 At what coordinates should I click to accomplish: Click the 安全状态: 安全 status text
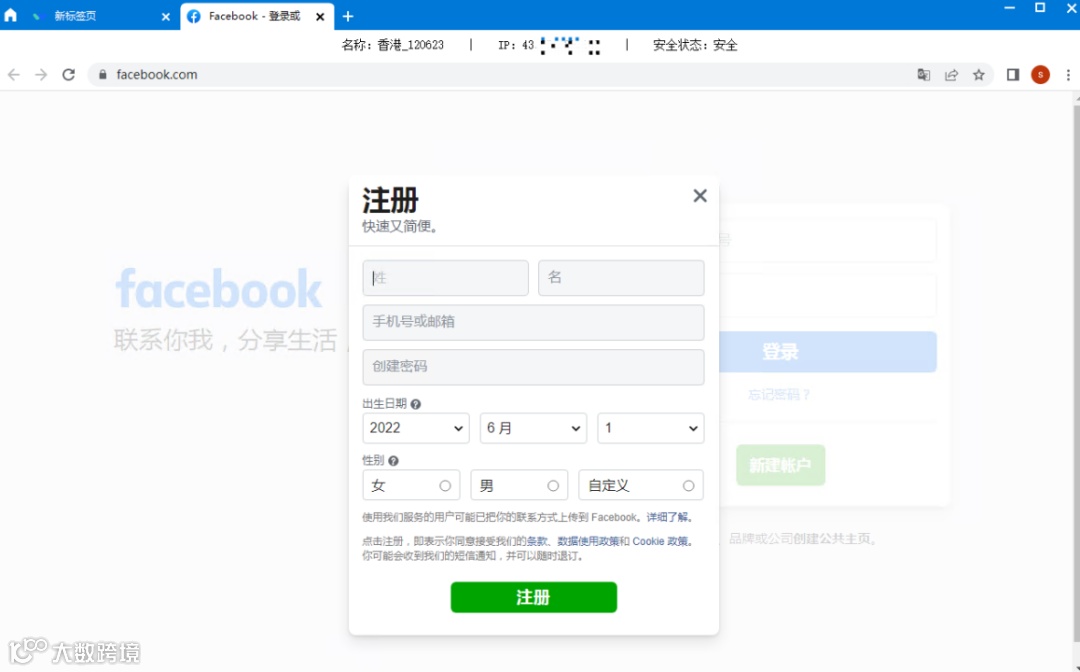[x=695, y=45]
